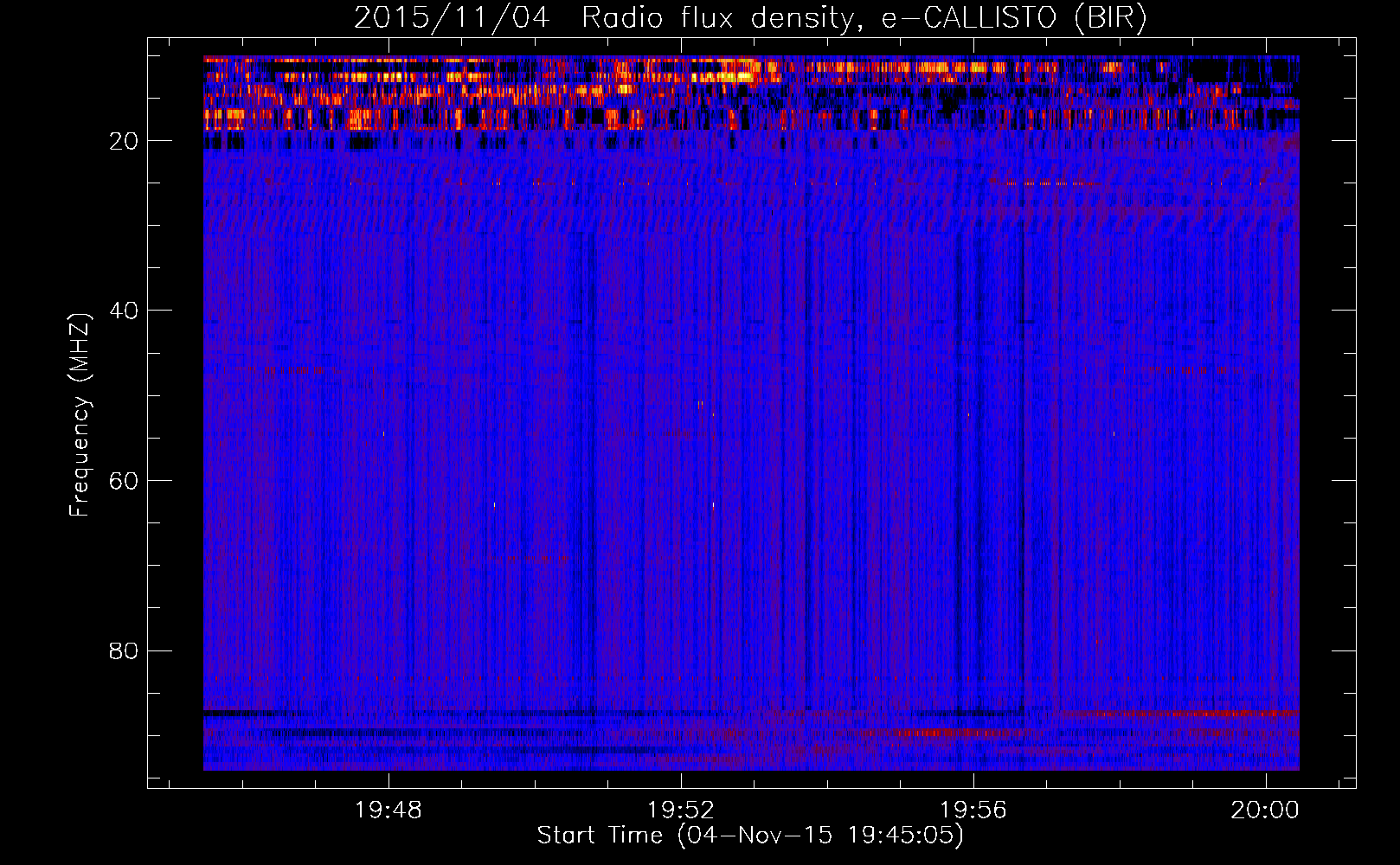Viewport: 1400px width, 865px height.
Task: Click the plot title '2015/11/04 Radio flux density'
Action: click(750, 18)
